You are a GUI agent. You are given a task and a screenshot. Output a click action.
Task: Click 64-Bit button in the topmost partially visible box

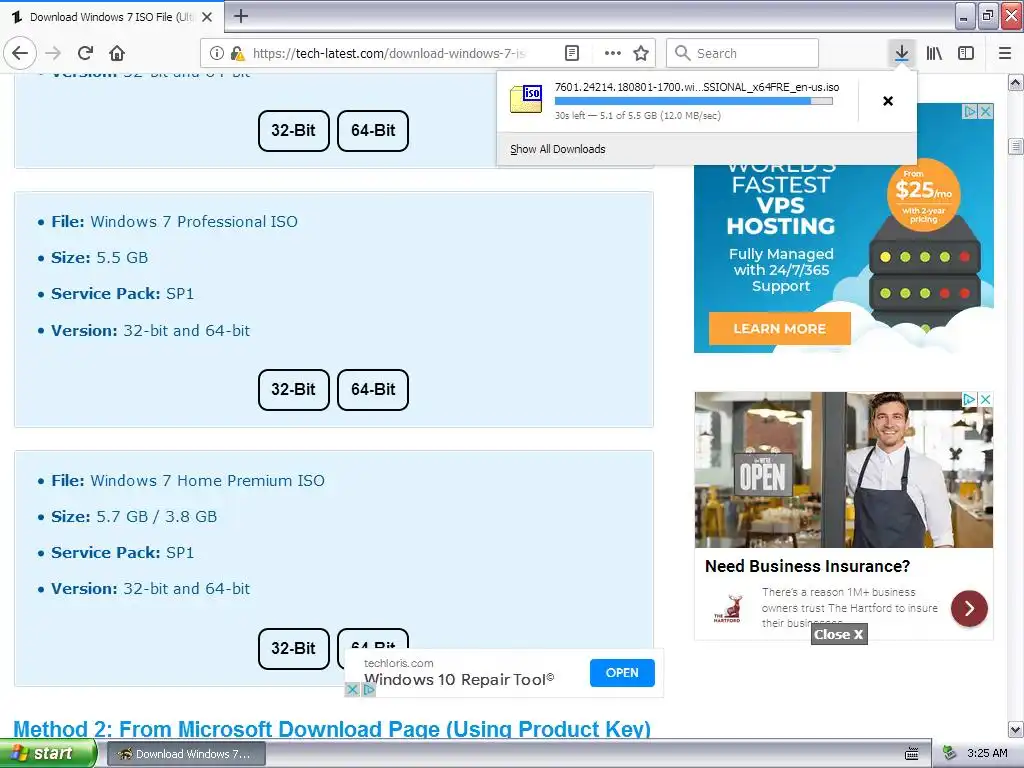click(373, 131)
